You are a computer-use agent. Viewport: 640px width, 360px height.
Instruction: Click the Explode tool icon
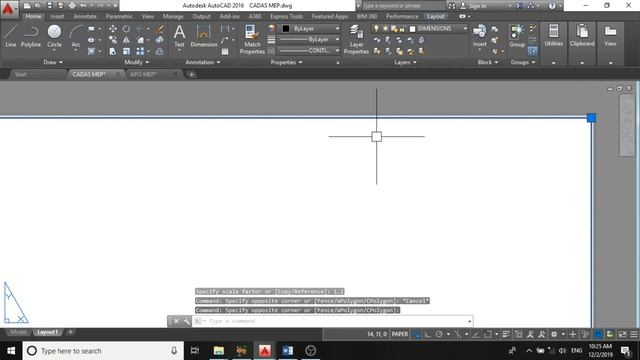[160, 40]
